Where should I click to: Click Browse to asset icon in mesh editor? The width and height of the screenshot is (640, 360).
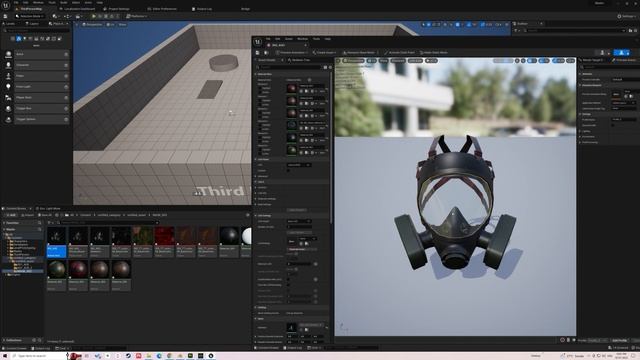(266, 53)
